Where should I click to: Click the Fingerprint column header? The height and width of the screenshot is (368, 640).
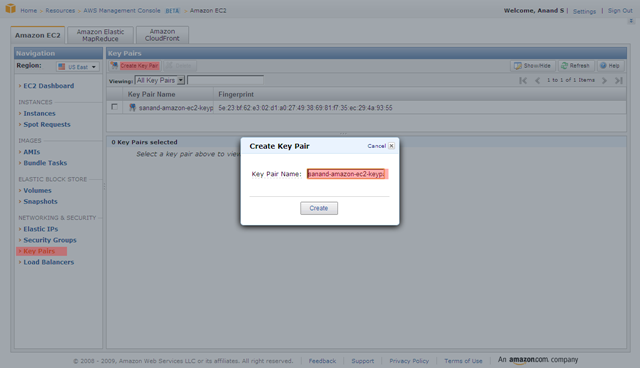tap(420, 94)
